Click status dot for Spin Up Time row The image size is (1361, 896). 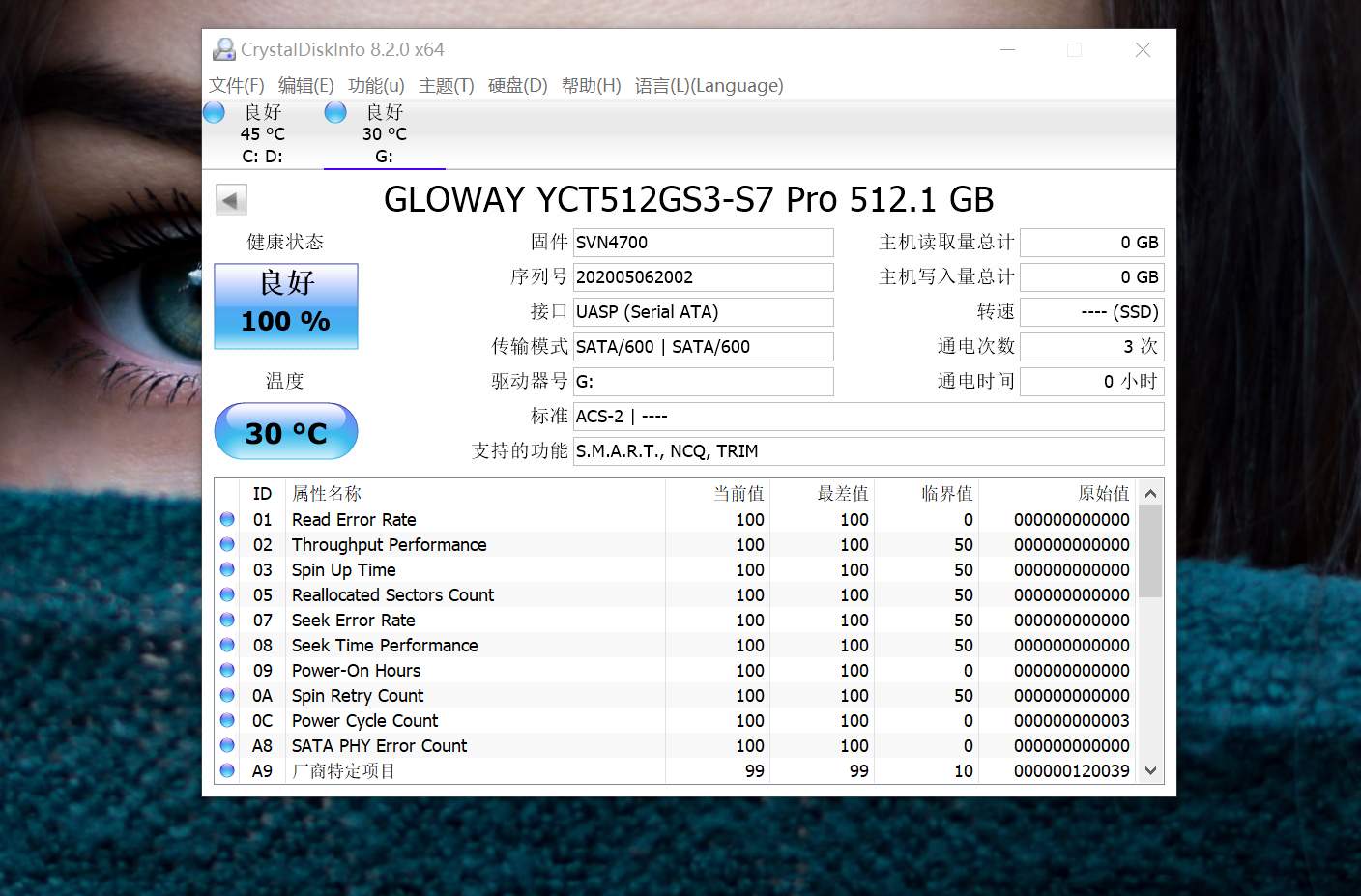pyautogui.click(x=227, y=569)
